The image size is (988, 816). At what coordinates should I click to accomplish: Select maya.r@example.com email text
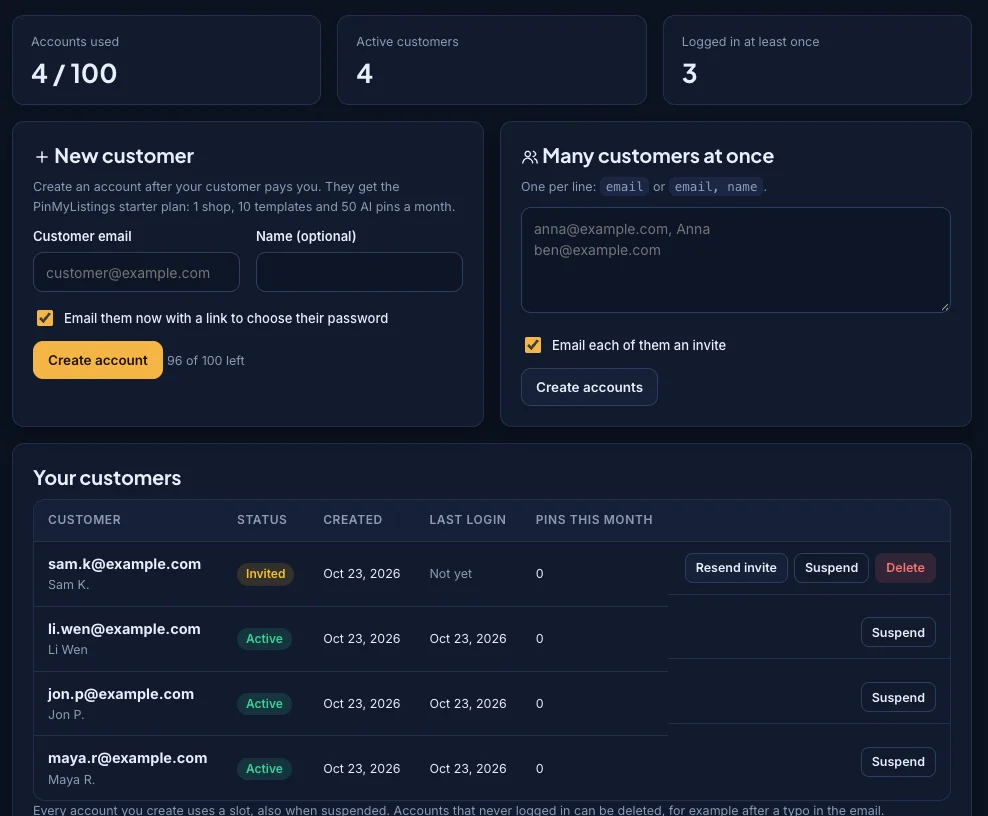pyautogui.click(x=128, y=758)
